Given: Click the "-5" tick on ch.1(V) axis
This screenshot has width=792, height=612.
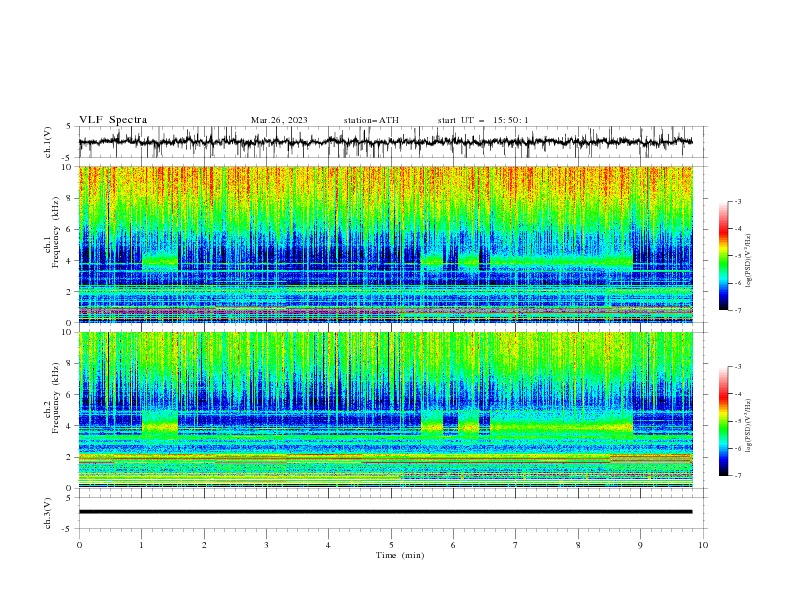Looking at the screenshot, I should click(68, 158).
